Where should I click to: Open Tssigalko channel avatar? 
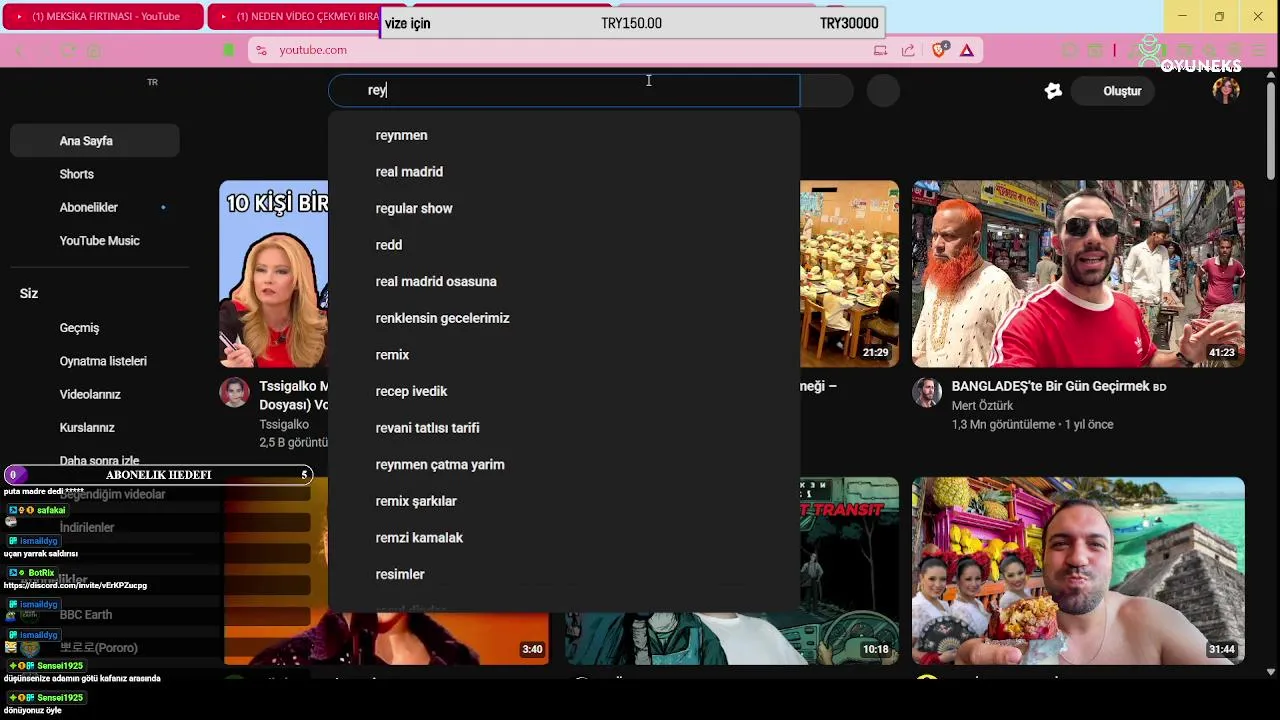(x=235, y=393)
